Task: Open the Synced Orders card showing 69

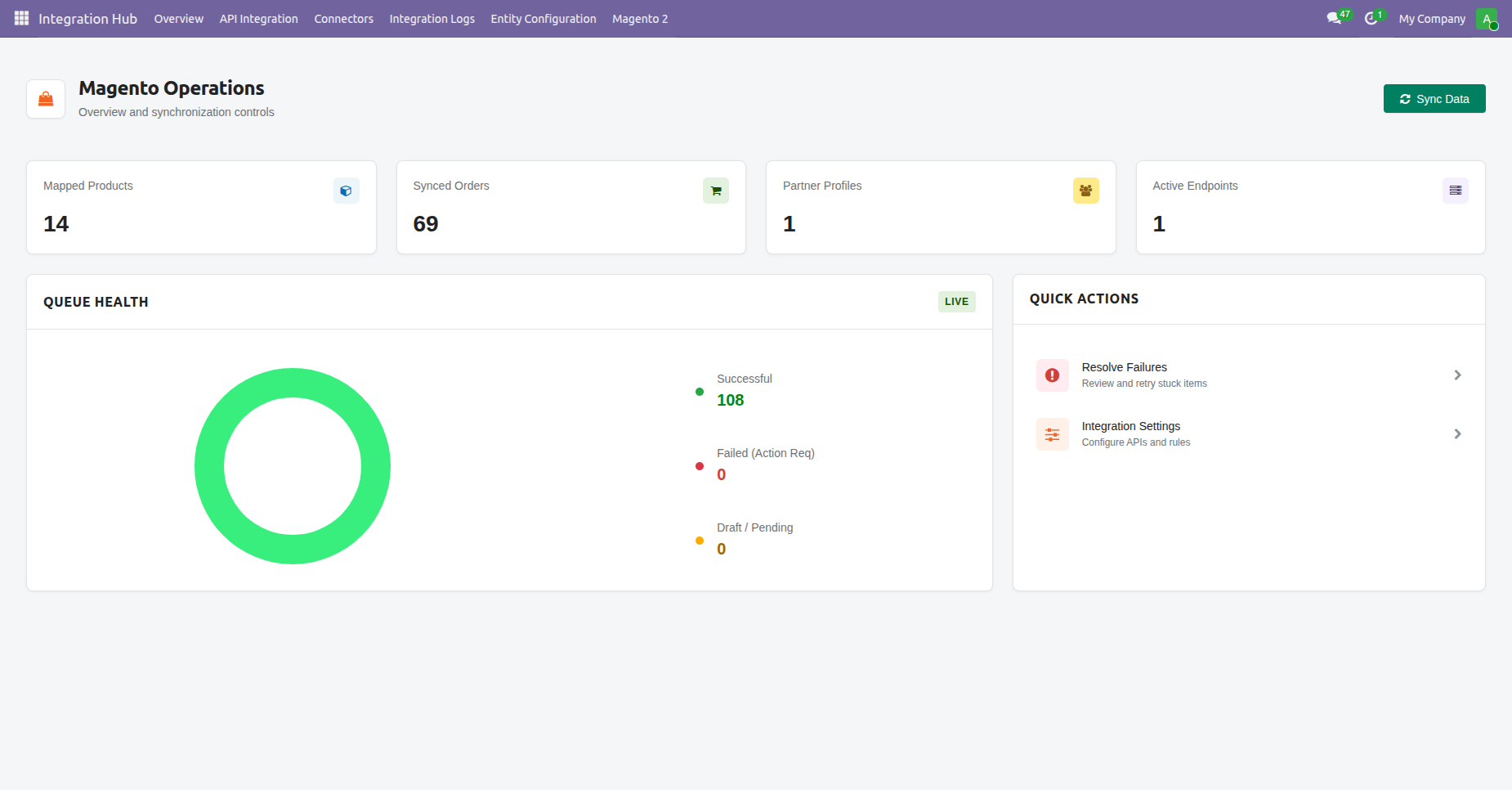Action: [x=571, y=208]
